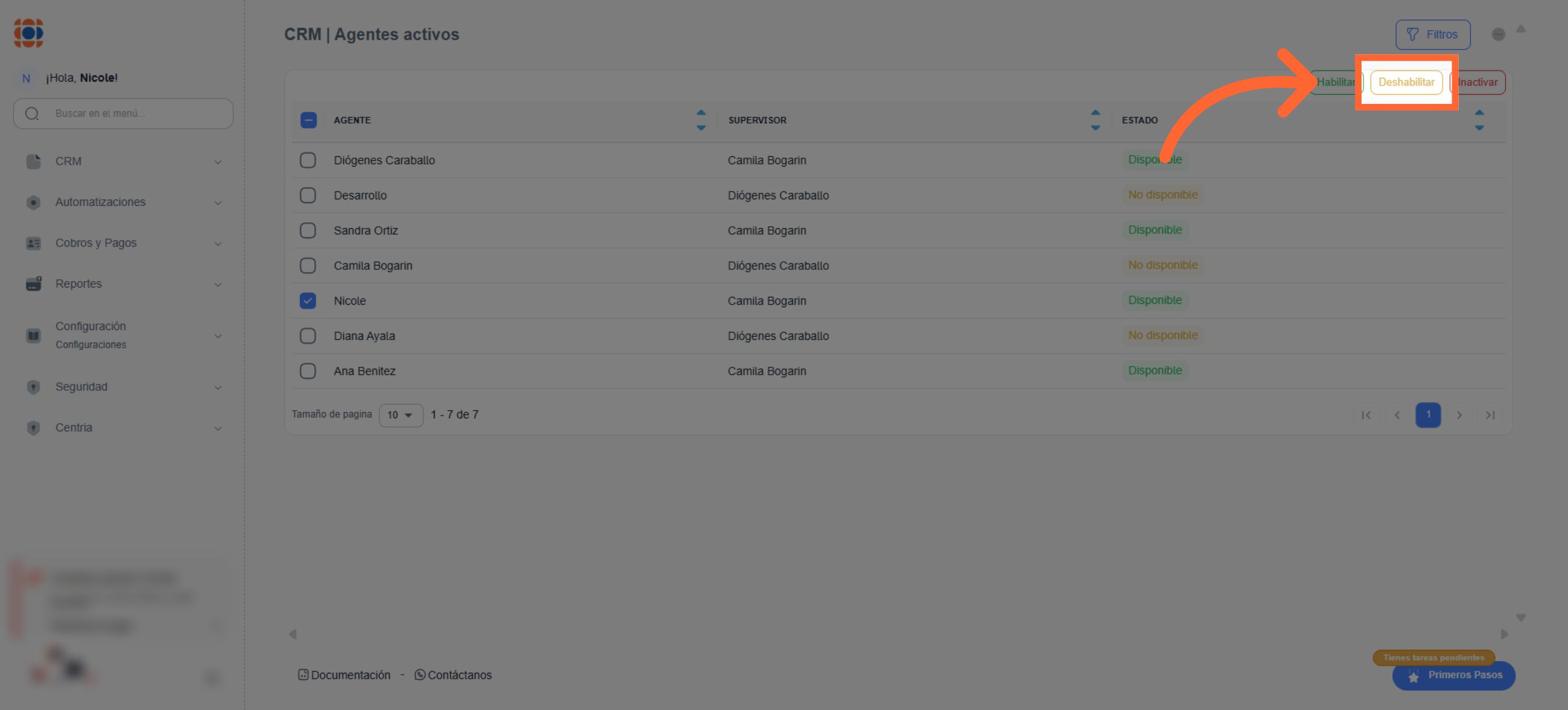Open the page size dropdown

(400, 415)
